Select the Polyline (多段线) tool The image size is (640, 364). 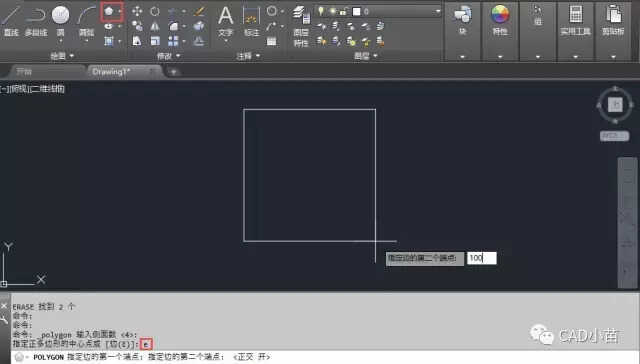36,20
